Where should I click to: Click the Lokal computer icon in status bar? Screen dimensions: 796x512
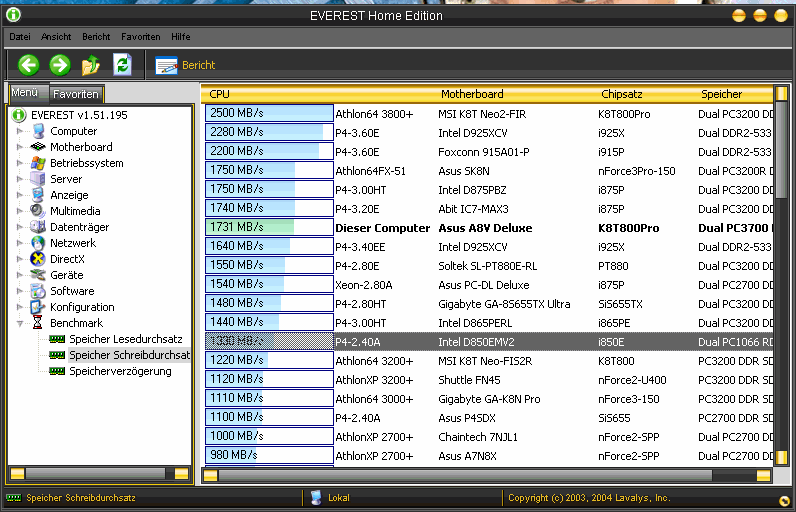[316, 498]
